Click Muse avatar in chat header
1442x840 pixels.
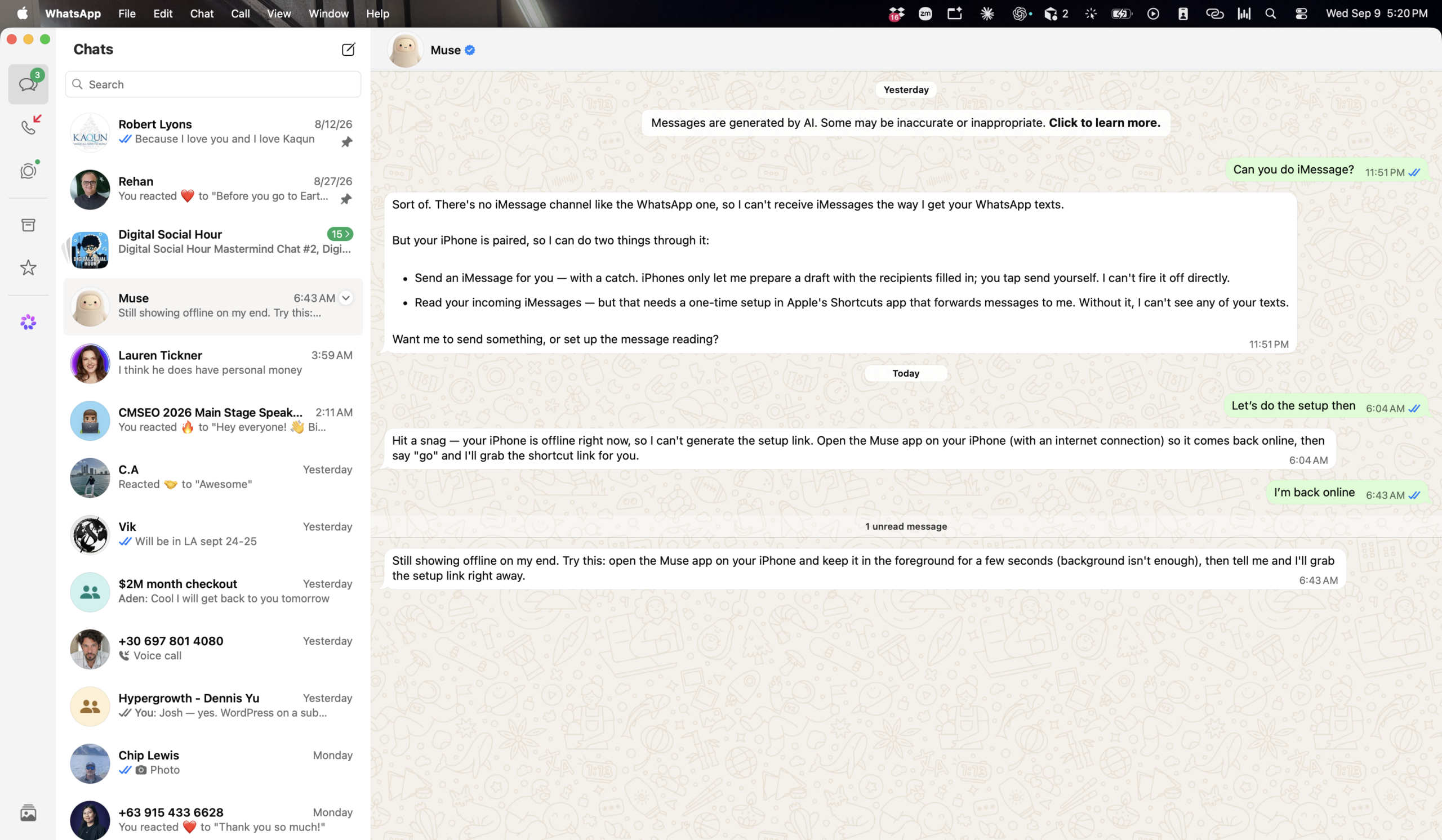click(405, 50)
